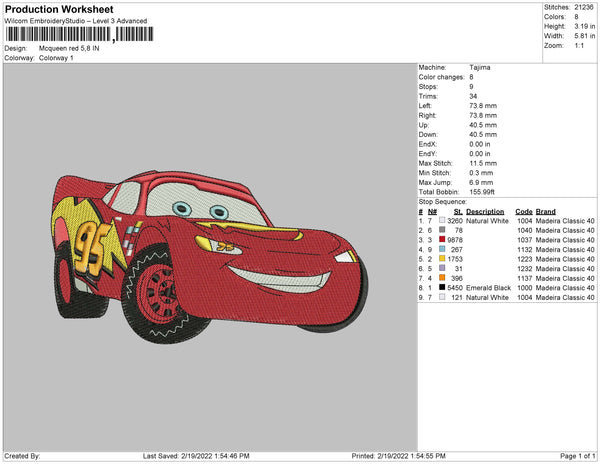Click the 'Printed: 2/19/2022 1:54:55 PM' text
Screen dimensions: 600x464
[x=398, y=456]
